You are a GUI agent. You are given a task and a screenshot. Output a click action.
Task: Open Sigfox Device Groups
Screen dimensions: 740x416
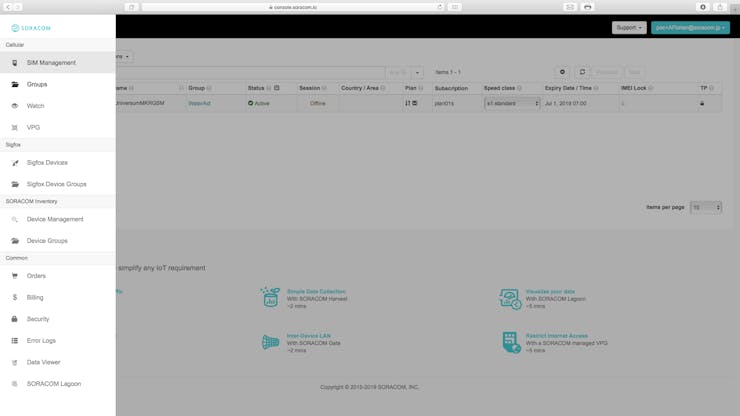58,184
